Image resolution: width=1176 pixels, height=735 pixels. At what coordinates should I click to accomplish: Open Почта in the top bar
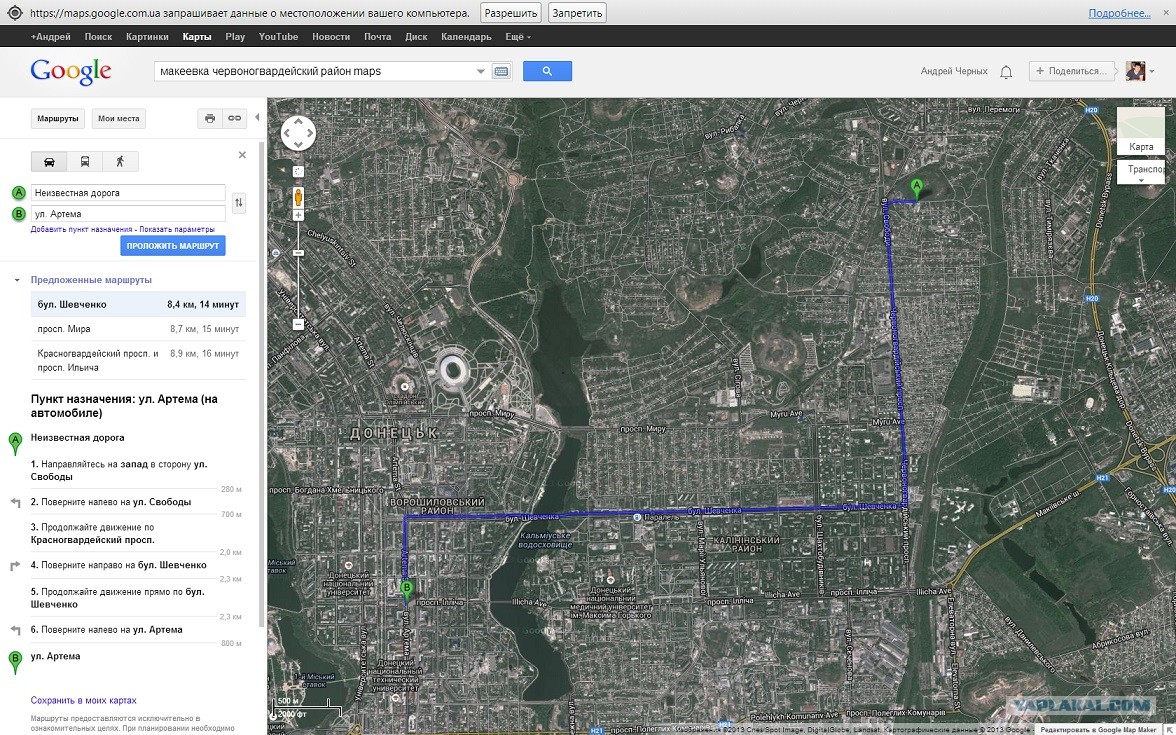tap(377, 37)
